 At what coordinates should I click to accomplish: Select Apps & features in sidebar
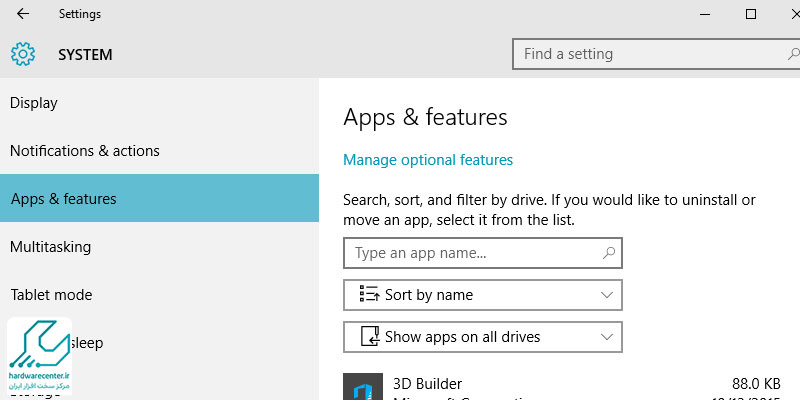[x=159, y=198]
